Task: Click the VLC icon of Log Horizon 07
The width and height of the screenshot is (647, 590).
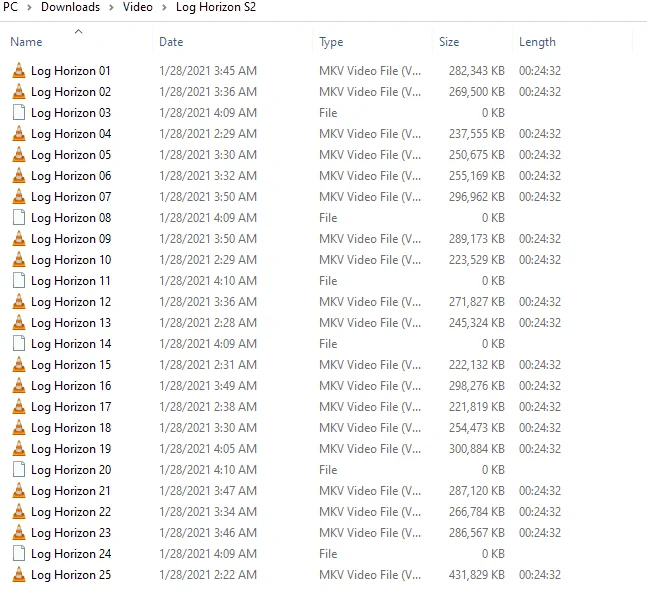Action: (19, 196)
